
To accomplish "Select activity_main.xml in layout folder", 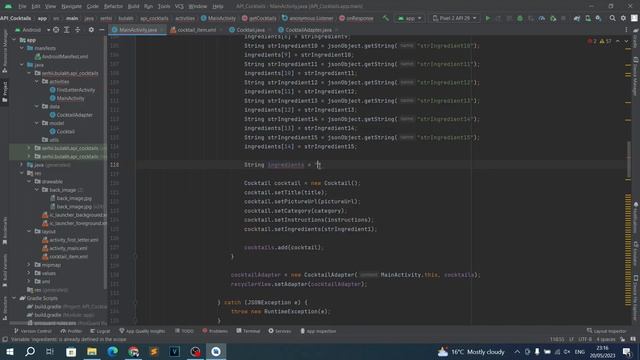I will tap(65, 248).
